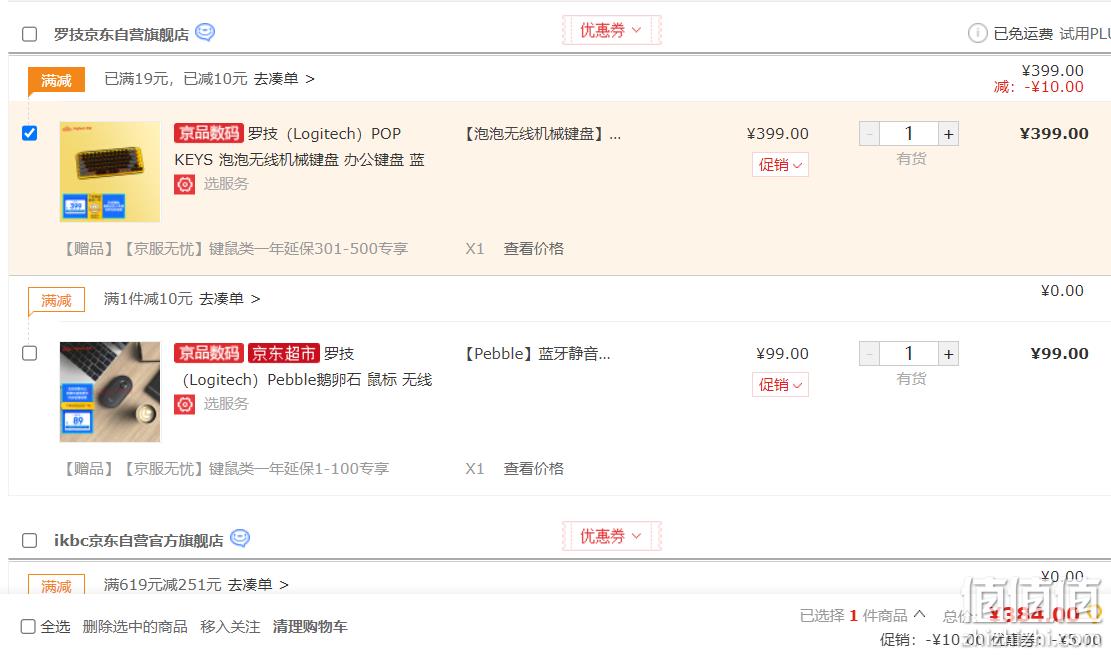
Task: Uncheck the POP KEYS keyboard item
Action: pos(30,133)
